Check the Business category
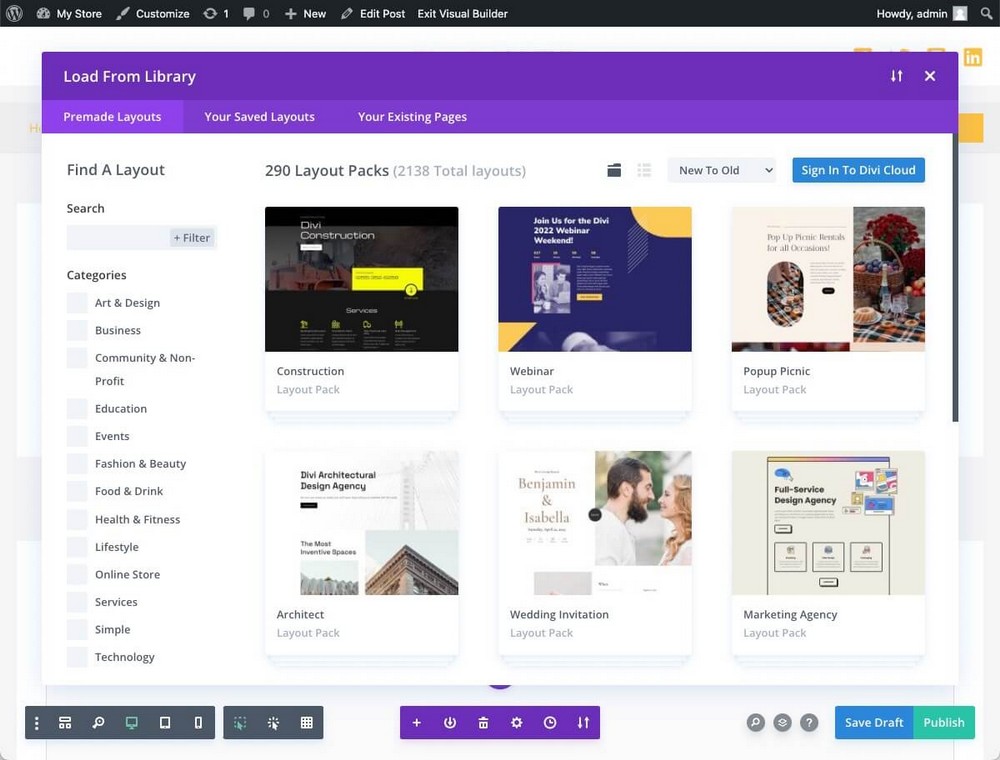The height and width of the screenshot is (760, 1000). tap(77, 330)
